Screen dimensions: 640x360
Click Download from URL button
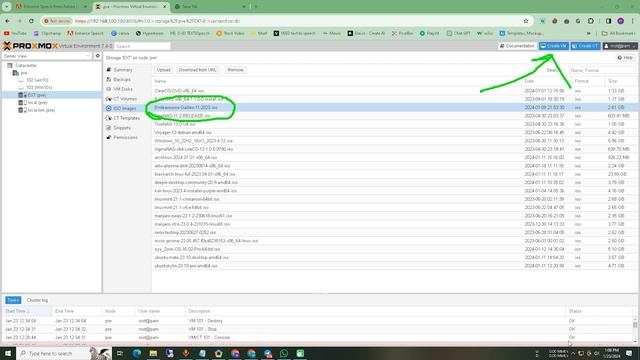[x=198, y=70]
